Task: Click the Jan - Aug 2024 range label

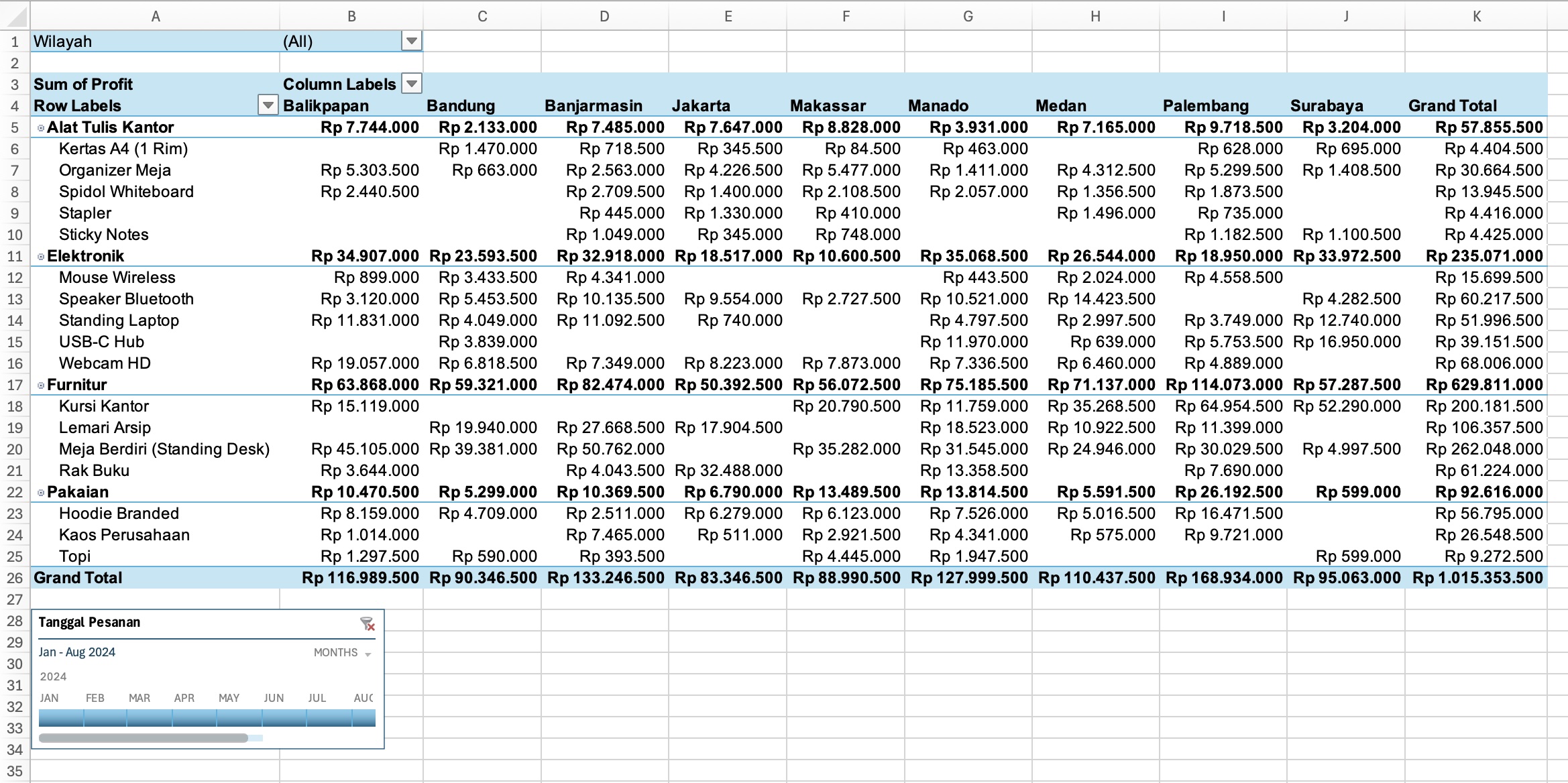Action: [76, 652]
